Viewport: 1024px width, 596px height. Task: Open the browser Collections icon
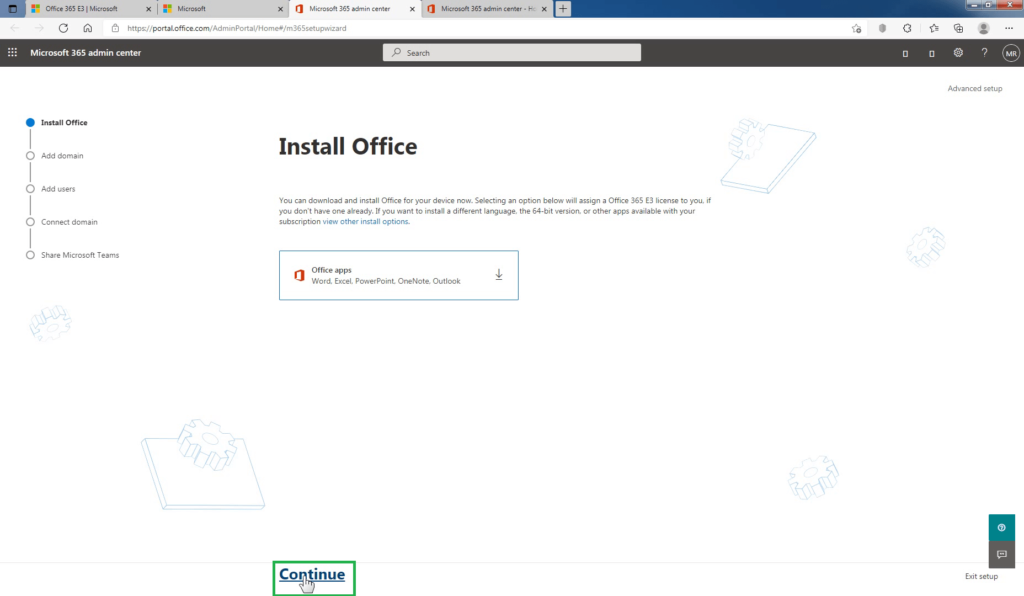[x=958, y=28]
